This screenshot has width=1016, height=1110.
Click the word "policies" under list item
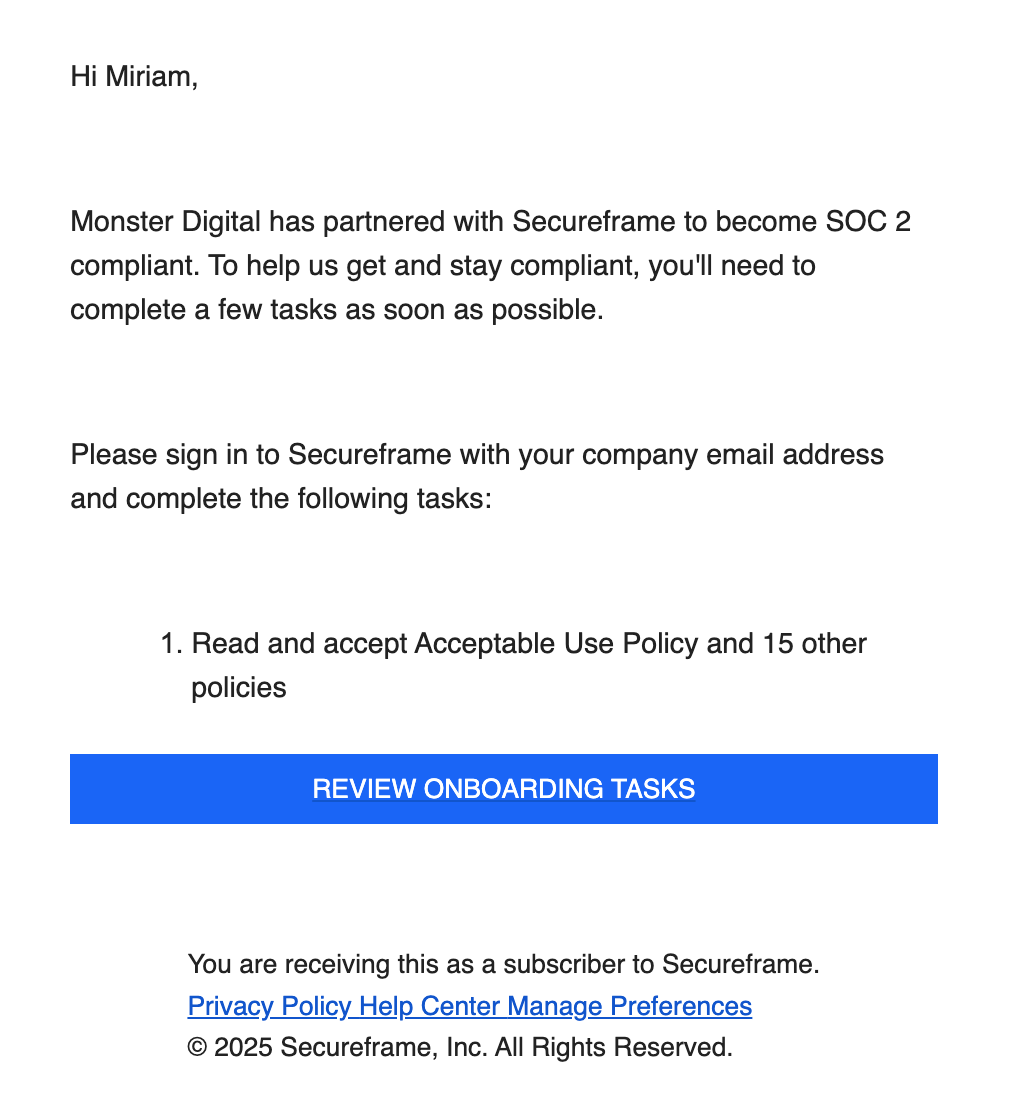(x=239, y=688)
